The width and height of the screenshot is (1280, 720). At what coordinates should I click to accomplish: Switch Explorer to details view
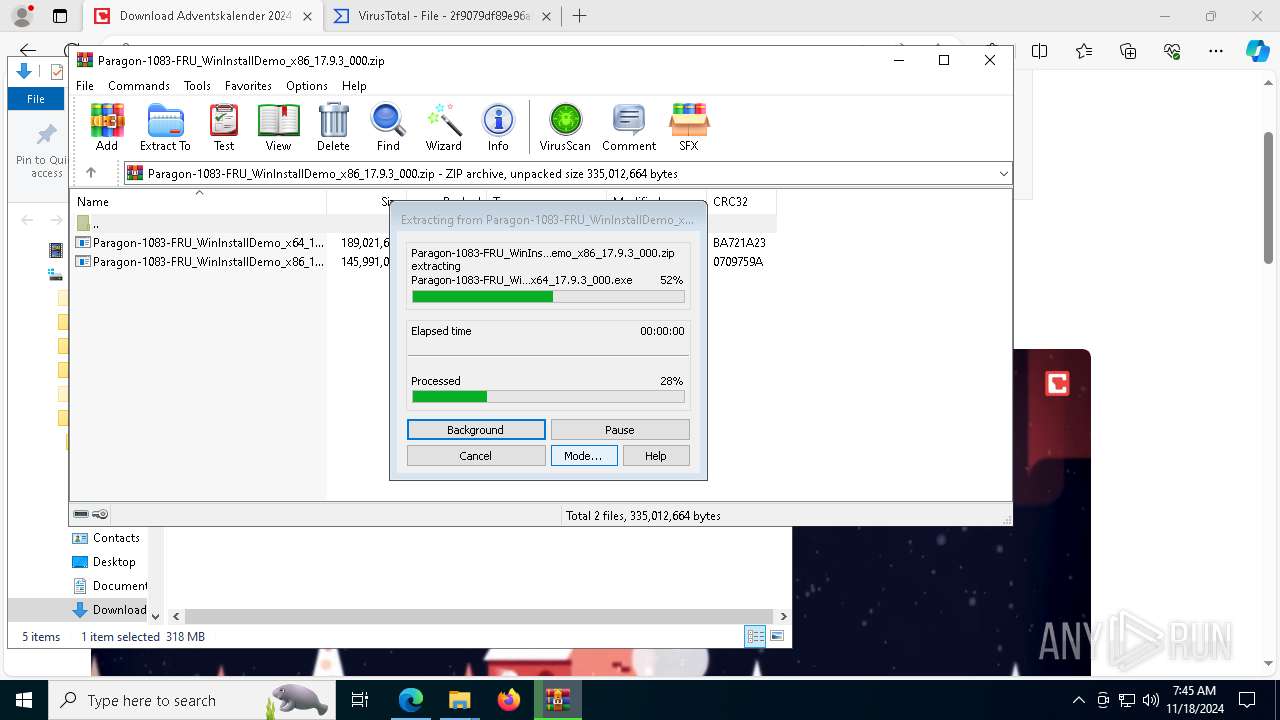755,636
